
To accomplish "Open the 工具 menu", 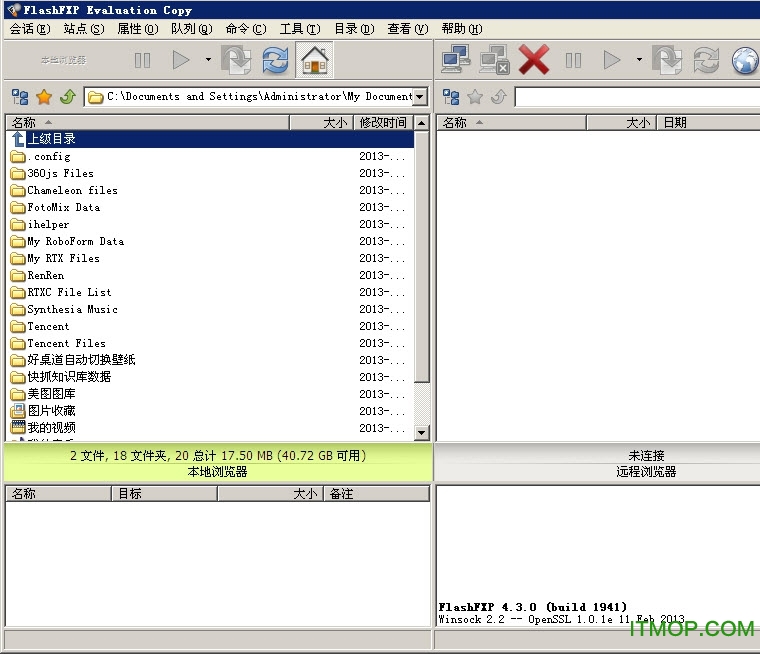I will coord(300,29).
